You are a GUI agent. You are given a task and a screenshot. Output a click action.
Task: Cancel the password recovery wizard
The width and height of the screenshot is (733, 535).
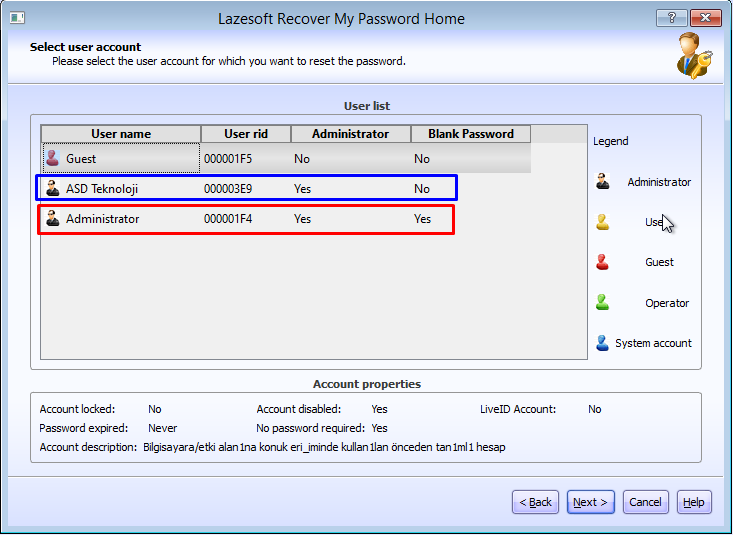click(x=645, y=502)
